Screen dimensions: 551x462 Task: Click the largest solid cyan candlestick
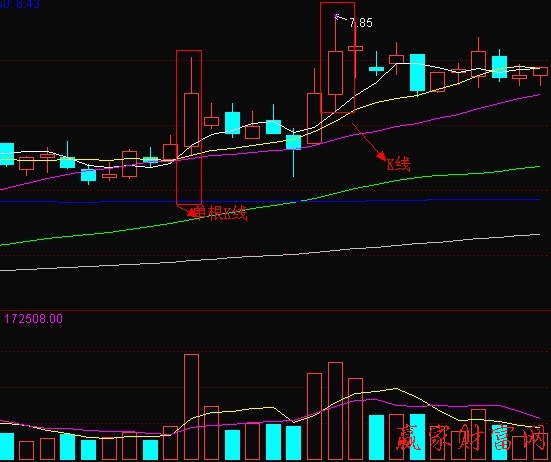pyautogui.click(x=417, y=73)
